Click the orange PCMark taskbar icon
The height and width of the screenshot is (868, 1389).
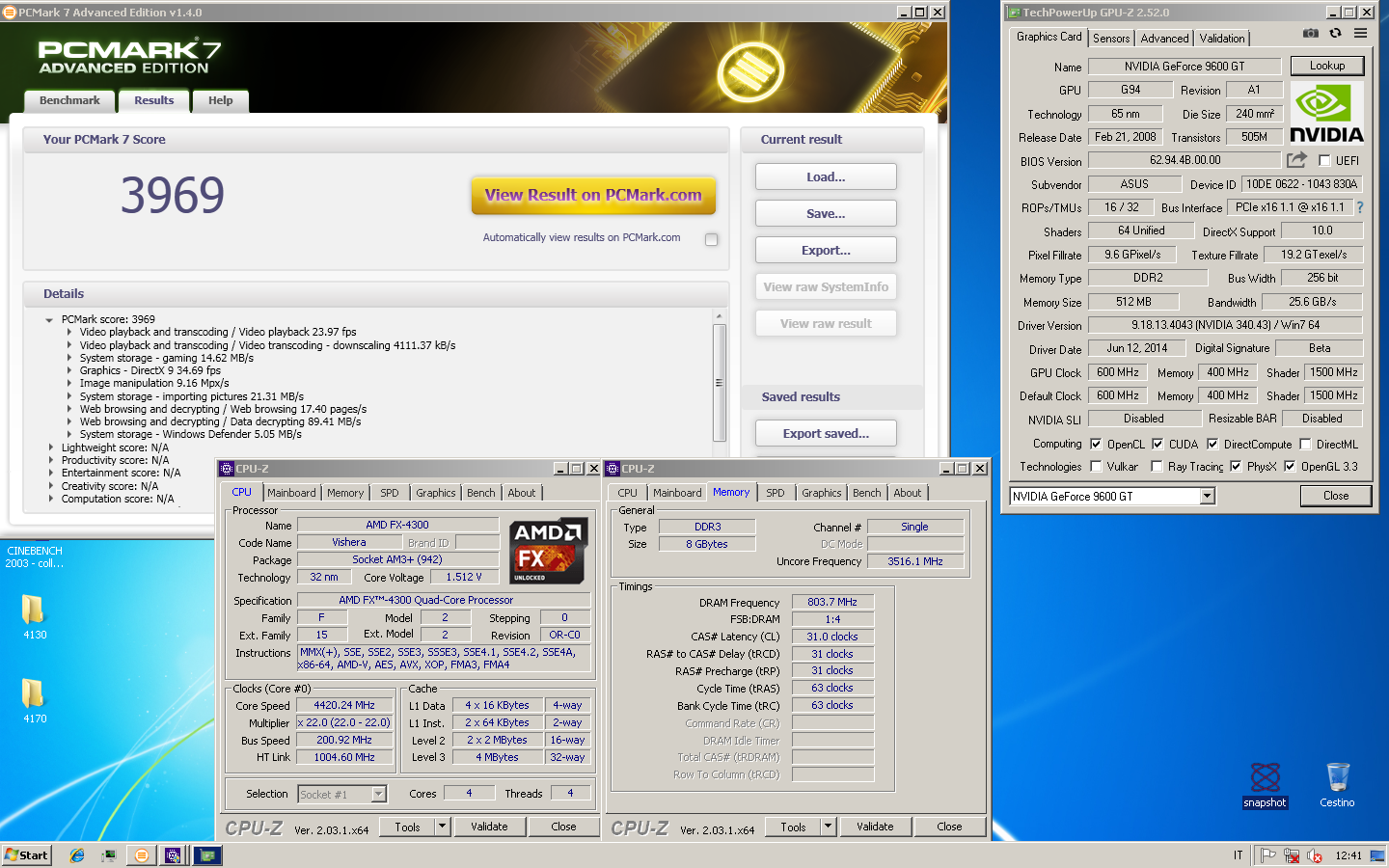tap(142, 855)
